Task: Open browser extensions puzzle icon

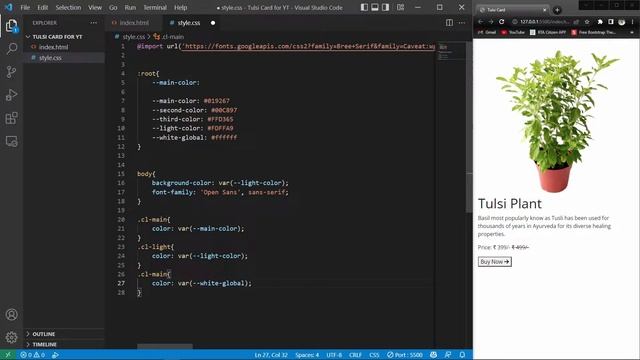Action: 600,22
